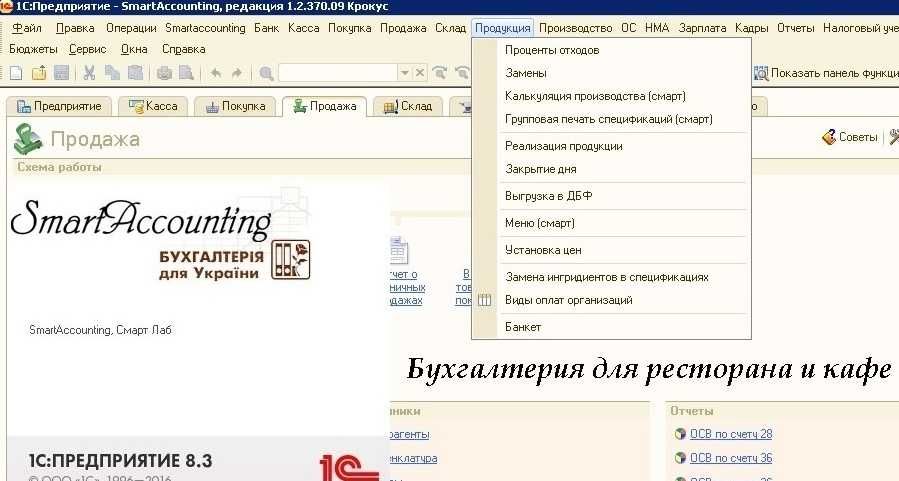The image size is (899, 481).
Task: Open the Покупка menu in menu bar
Action: (350, 28)
